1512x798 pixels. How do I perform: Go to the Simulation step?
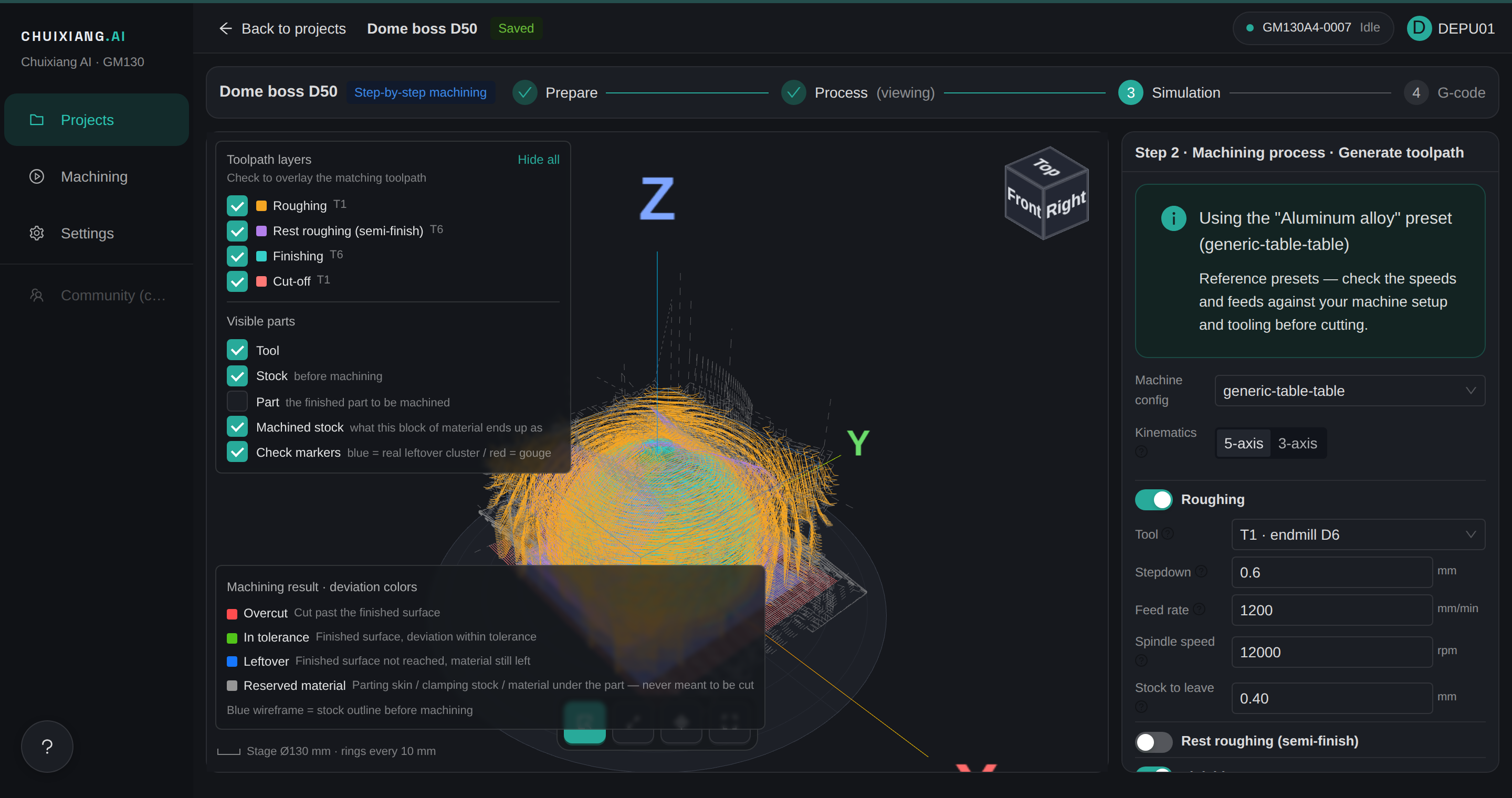click(x=1169, y=93)
